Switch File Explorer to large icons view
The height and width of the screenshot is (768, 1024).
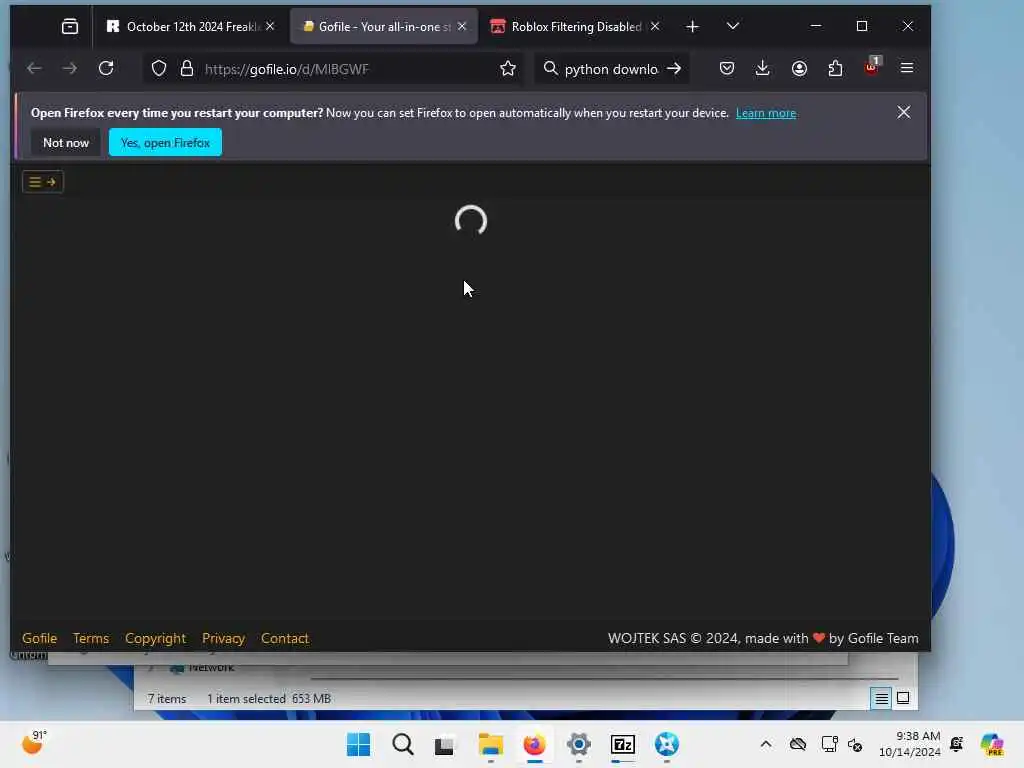903,698
